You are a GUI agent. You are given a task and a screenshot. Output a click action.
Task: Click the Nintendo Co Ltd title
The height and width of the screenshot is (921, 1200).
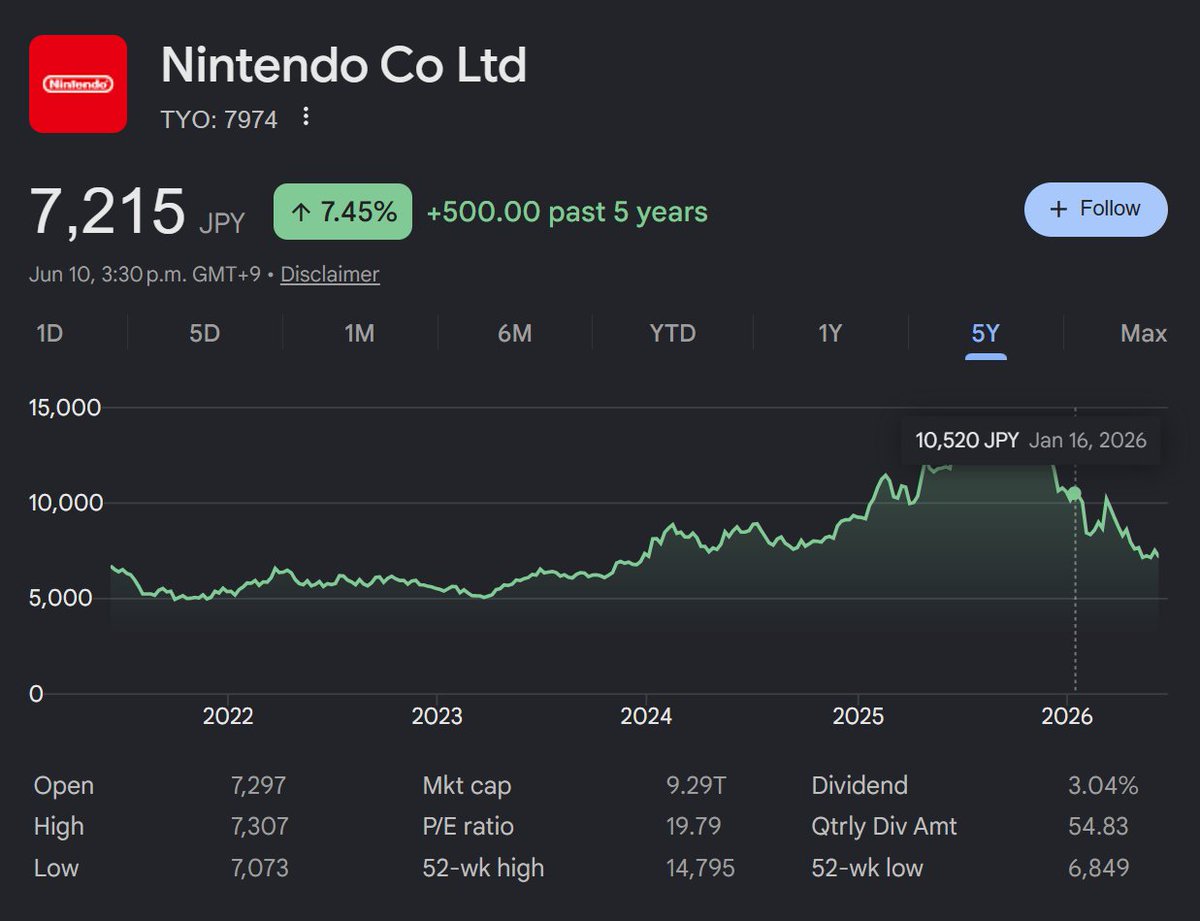click(344, 66)
